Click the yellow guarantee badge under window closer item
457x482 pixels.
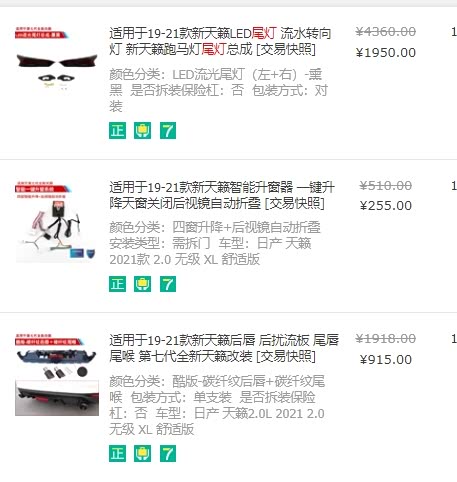(142, 284)
